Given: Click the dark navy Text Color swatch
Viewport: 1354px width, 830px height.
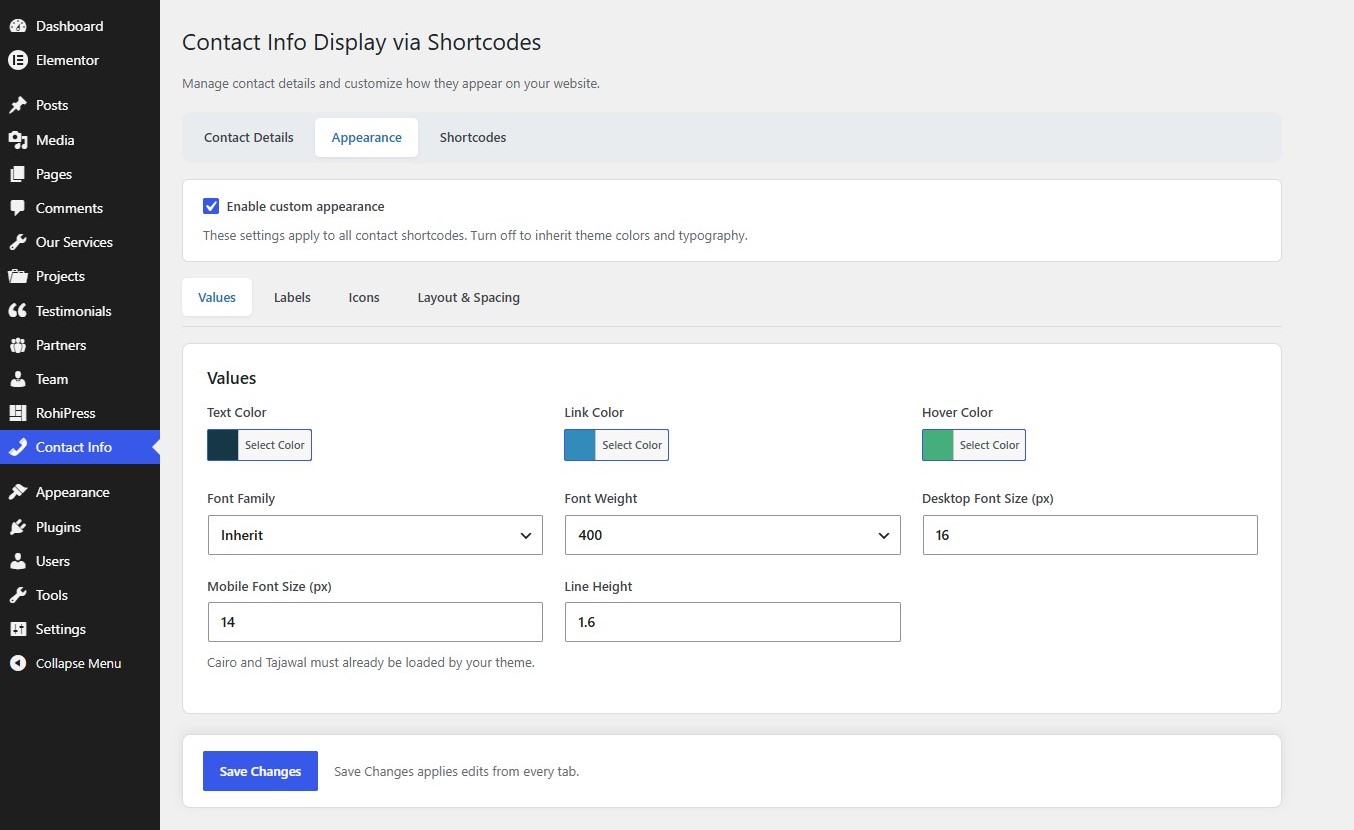Looking at the screenshot, I should (x=223, y=445).
